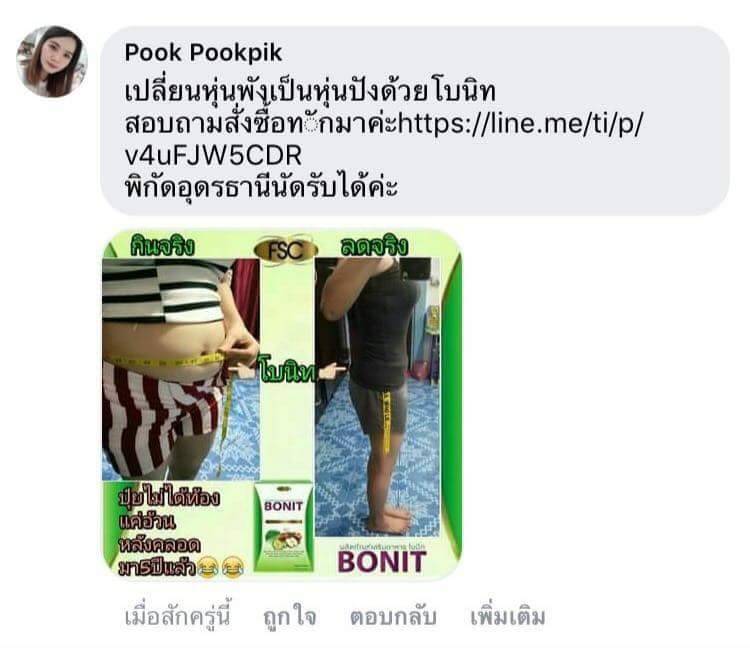Click the green กินจริง heading
Viewport: 750px width, 651px height.
click(x=162, y=247)
